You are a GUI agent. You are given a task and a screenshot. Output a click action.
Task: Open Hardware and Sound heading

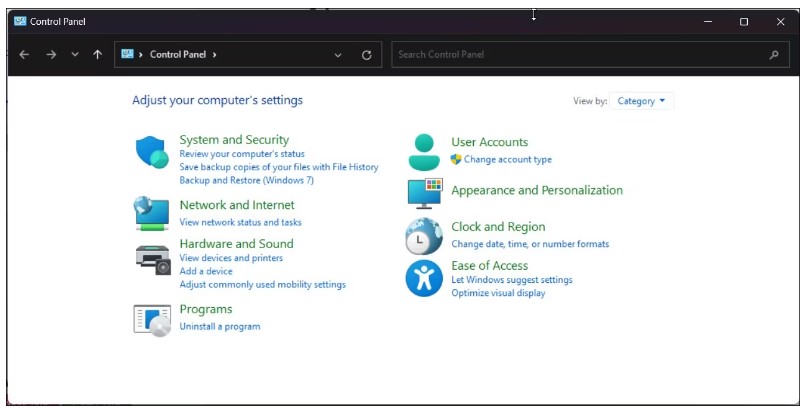[x=236, y=244]
